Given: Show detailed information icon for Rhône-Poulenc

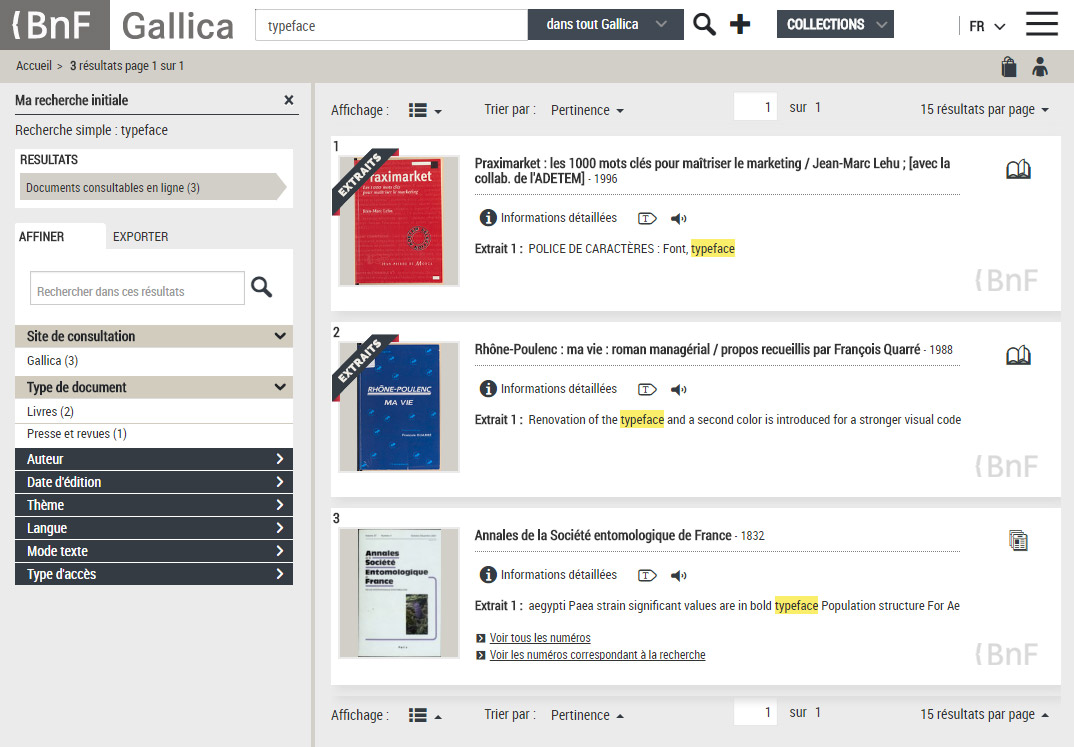Looking at the screenshot, I should [x=488, y=389].
